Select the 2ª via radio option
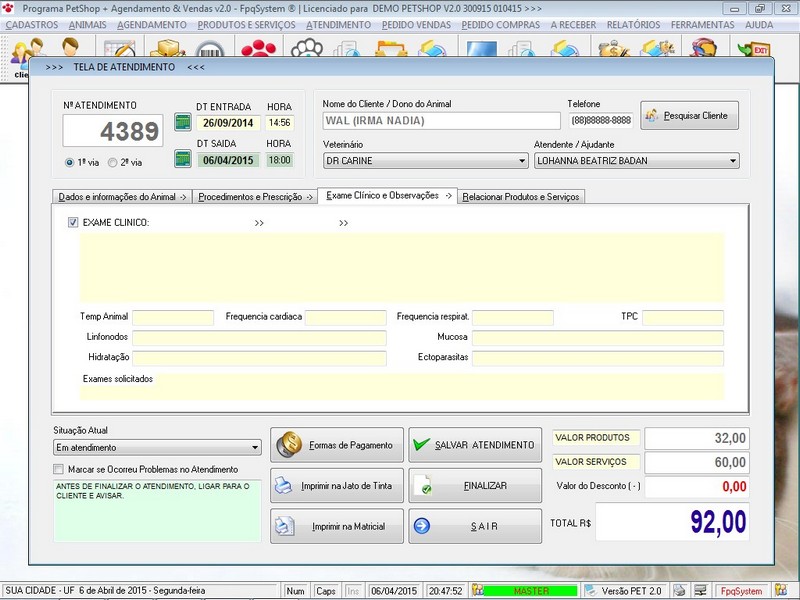Screen dimensions: 800x600 [113, 162]
